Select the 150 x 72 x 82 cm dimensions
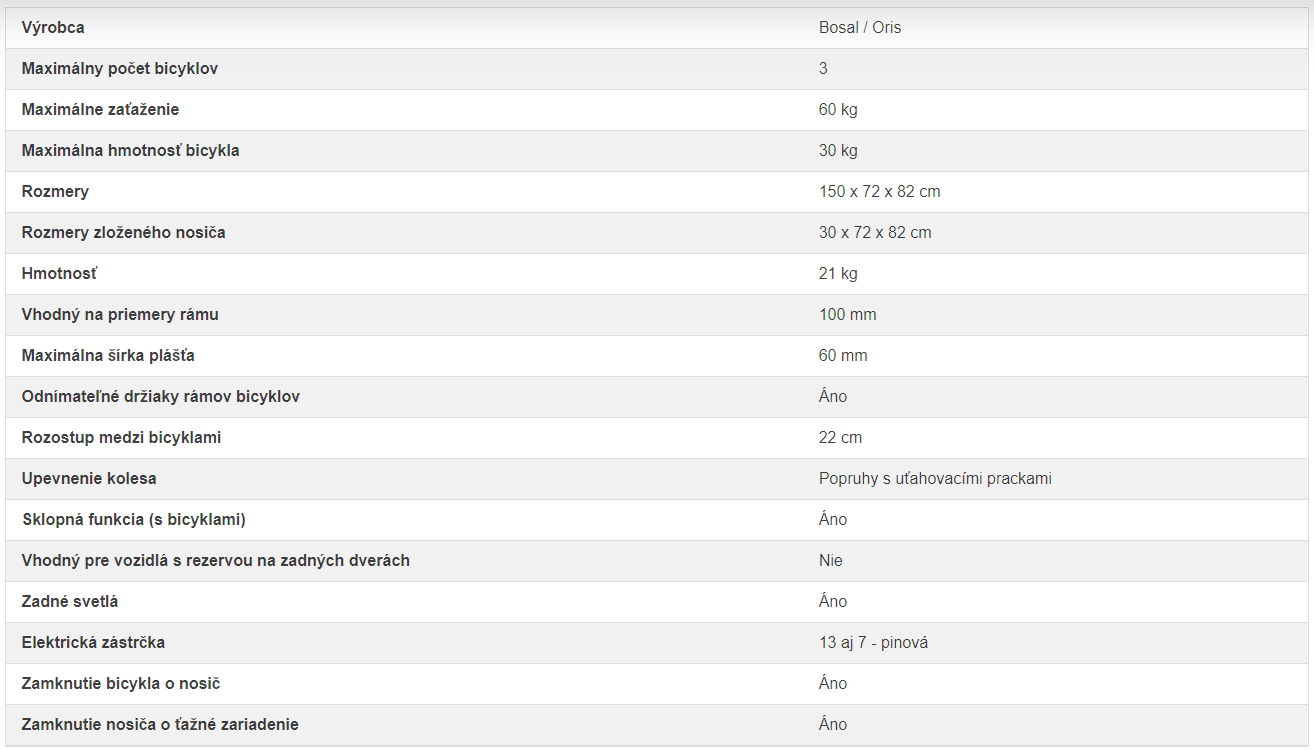 (x=880, y=192)
